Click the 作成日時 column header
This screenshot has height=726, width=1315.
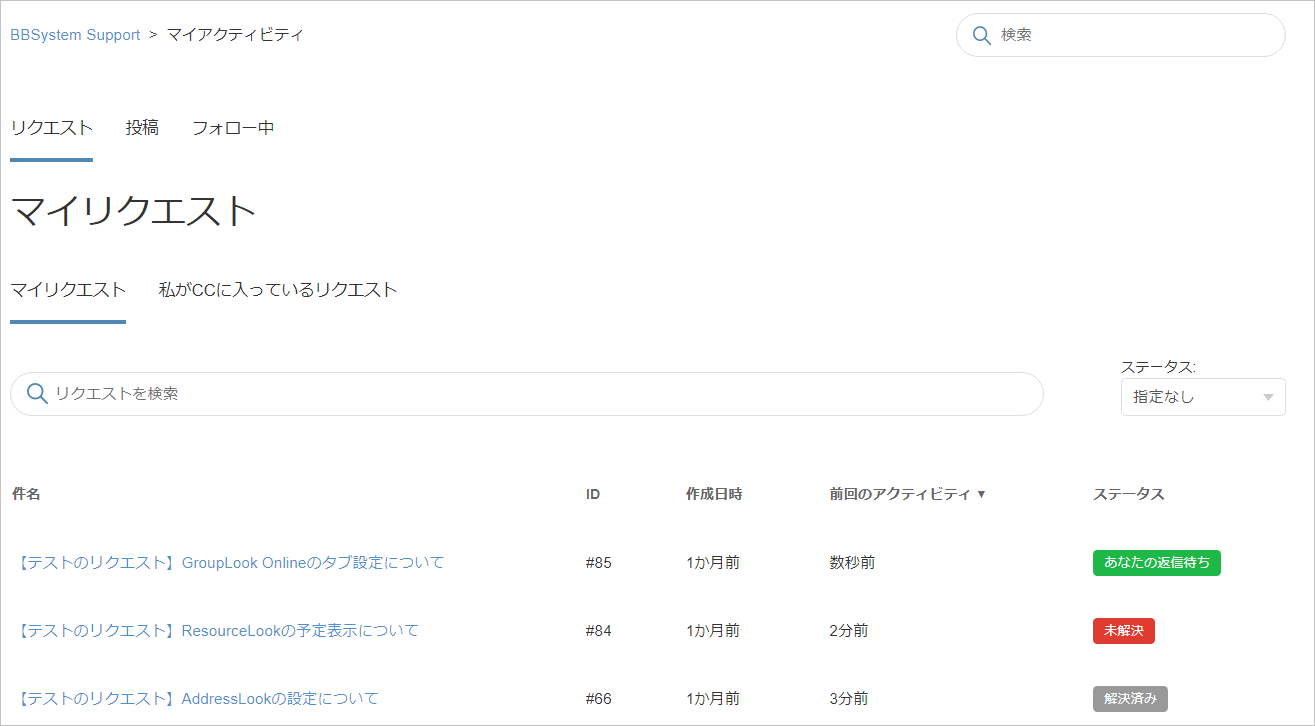pos(714,494)
